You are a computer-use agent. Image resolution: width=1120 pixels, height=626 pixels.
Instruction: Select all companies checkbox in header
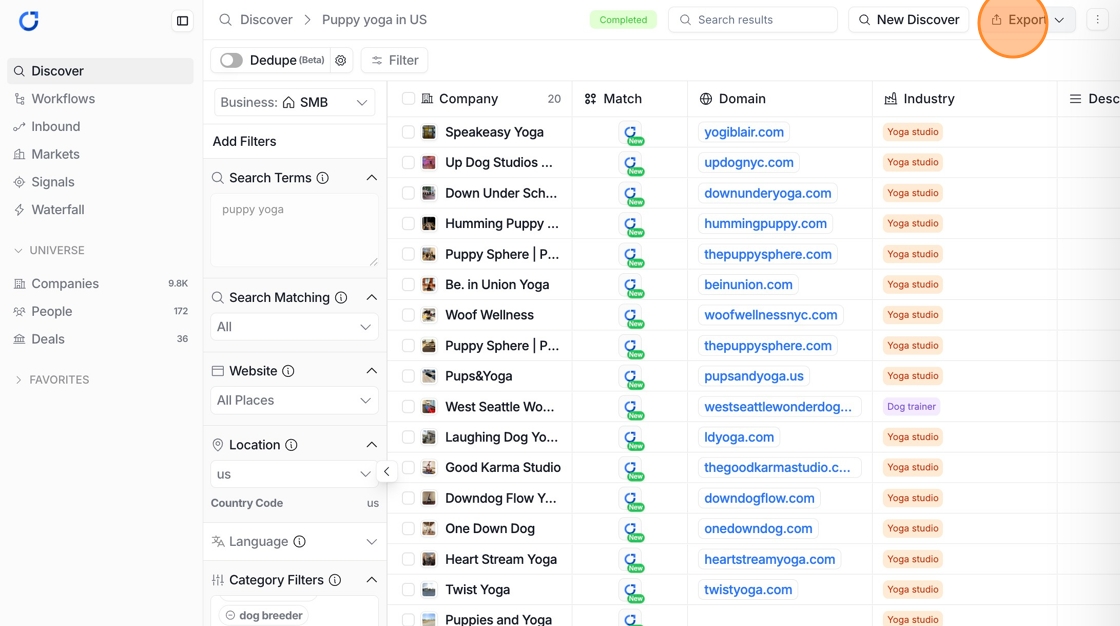tap(408, 99)
